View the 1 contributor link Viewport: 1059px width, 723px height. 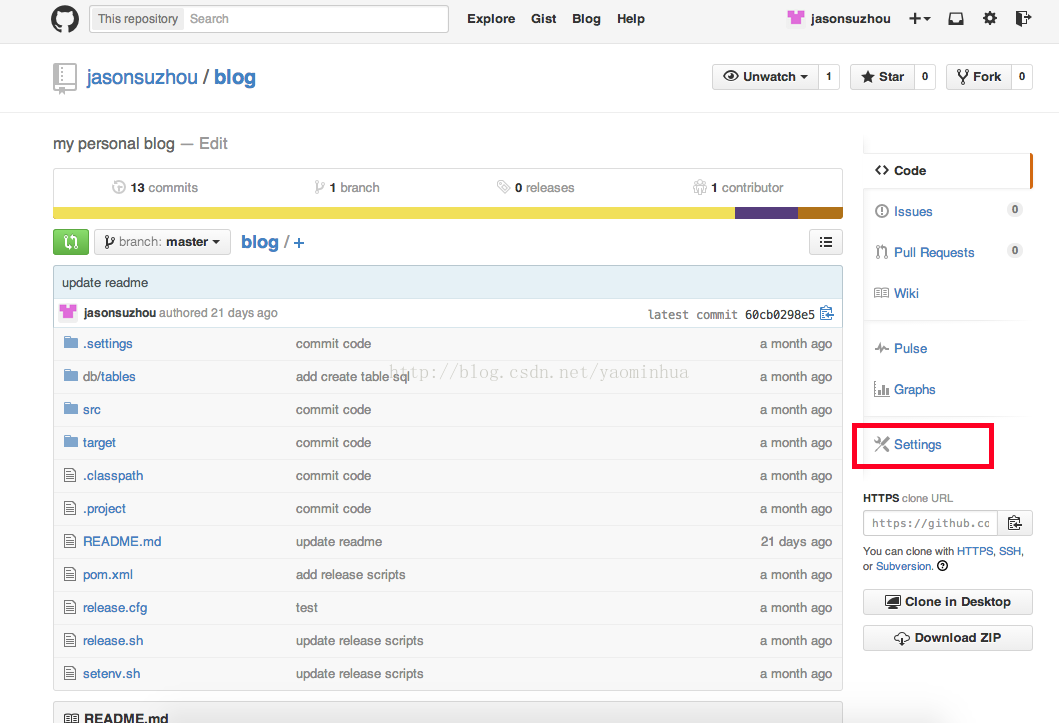pos(738,188)
